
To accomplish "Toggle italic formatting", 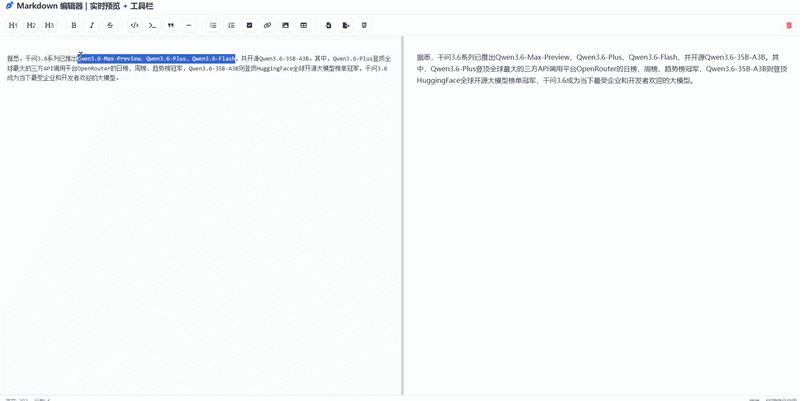I will tap(92, 25).
